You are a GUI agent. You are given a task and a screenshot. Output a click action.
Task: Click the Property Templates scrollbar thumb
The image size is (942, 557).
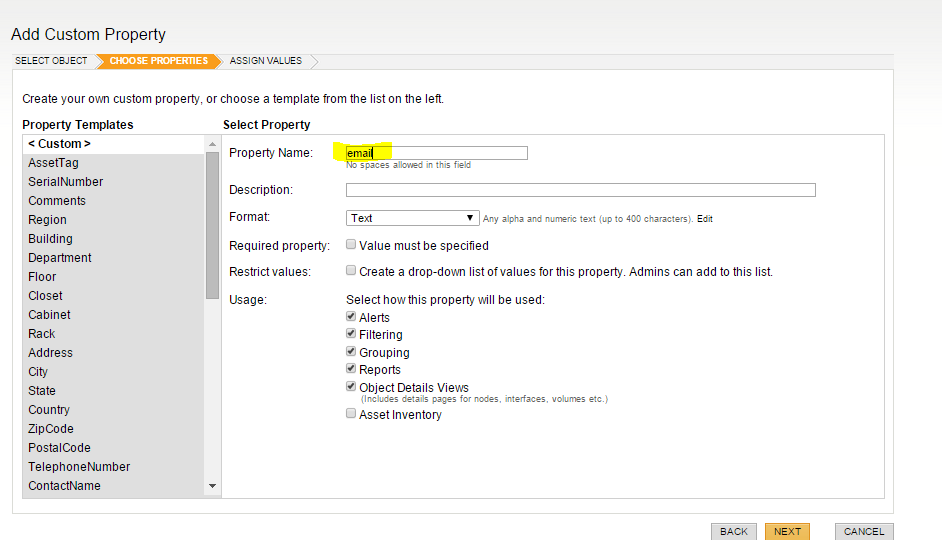212,225
